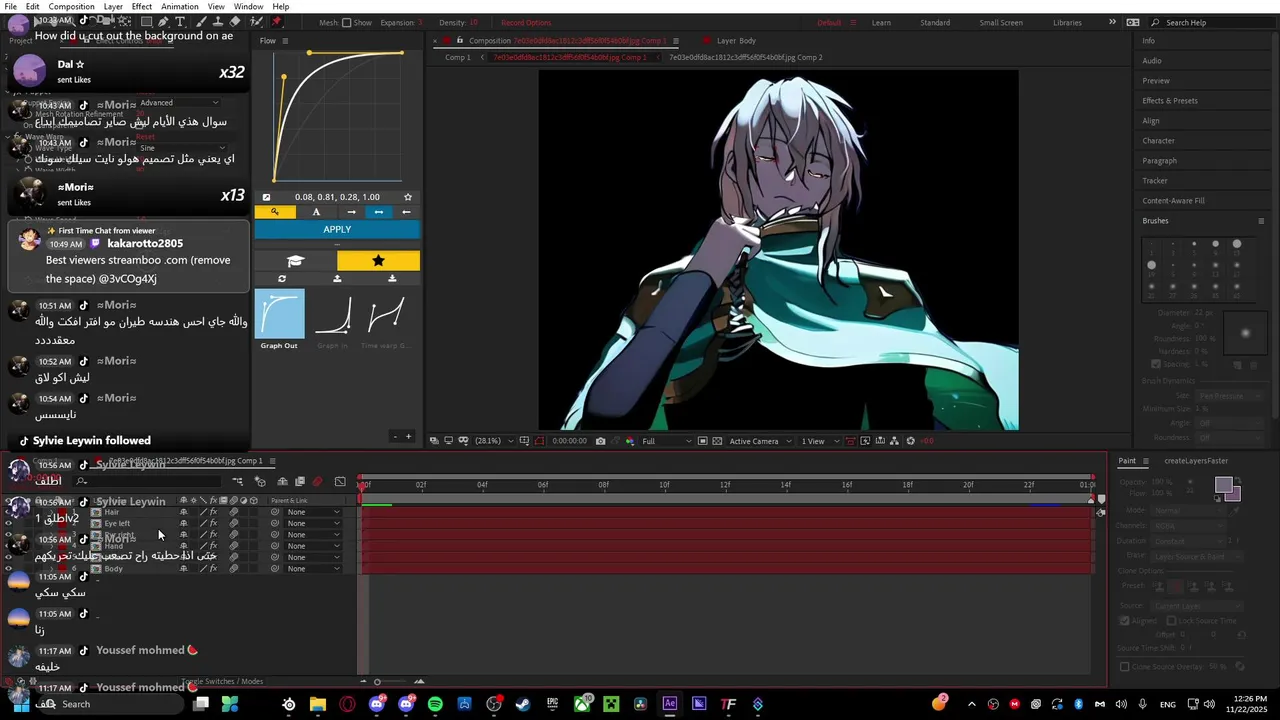Open the Composition menu
1280x720 pixels.
tap(72, 7)
